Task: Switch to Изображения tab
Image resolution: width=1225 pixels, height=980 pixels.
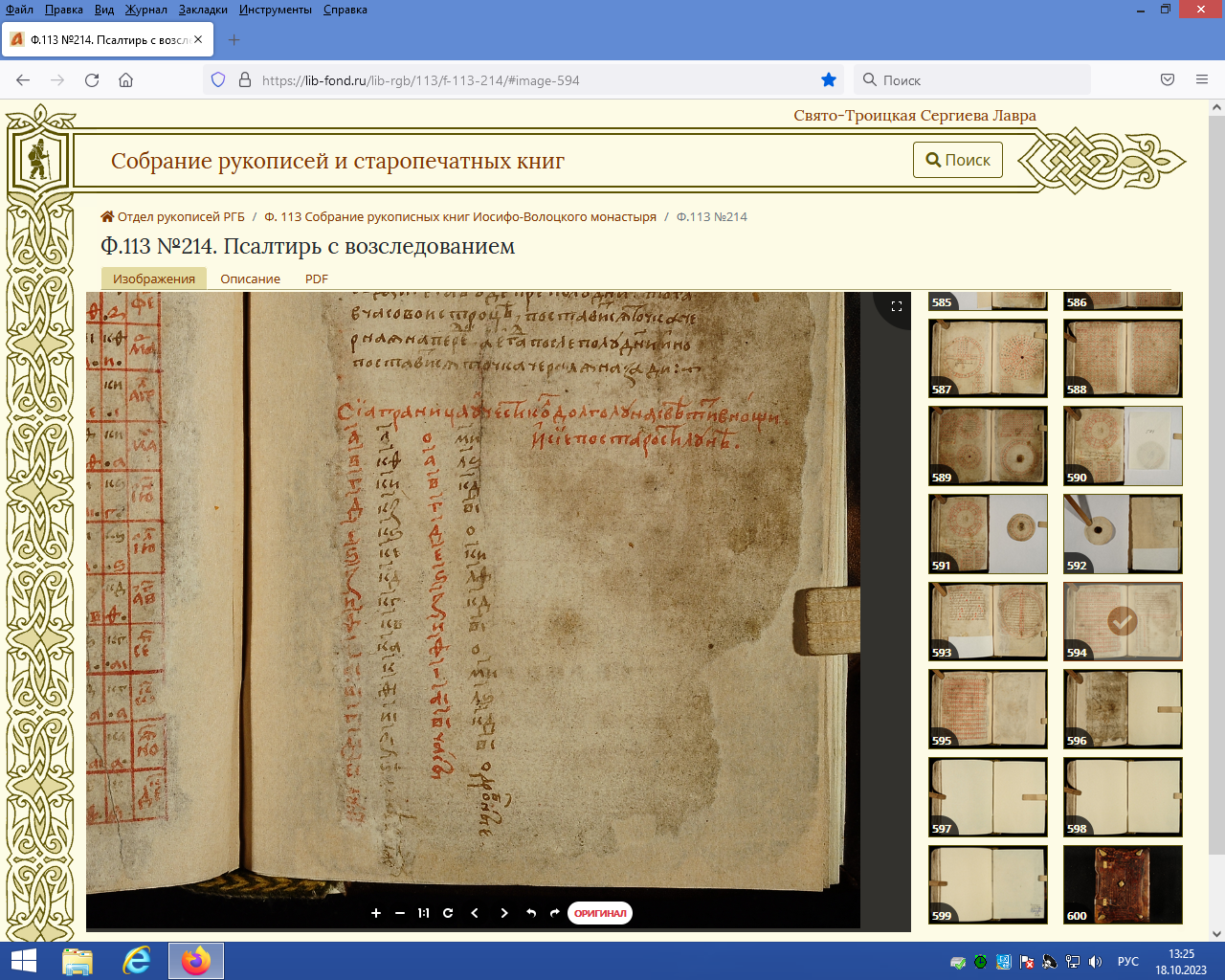Action: 154,278
